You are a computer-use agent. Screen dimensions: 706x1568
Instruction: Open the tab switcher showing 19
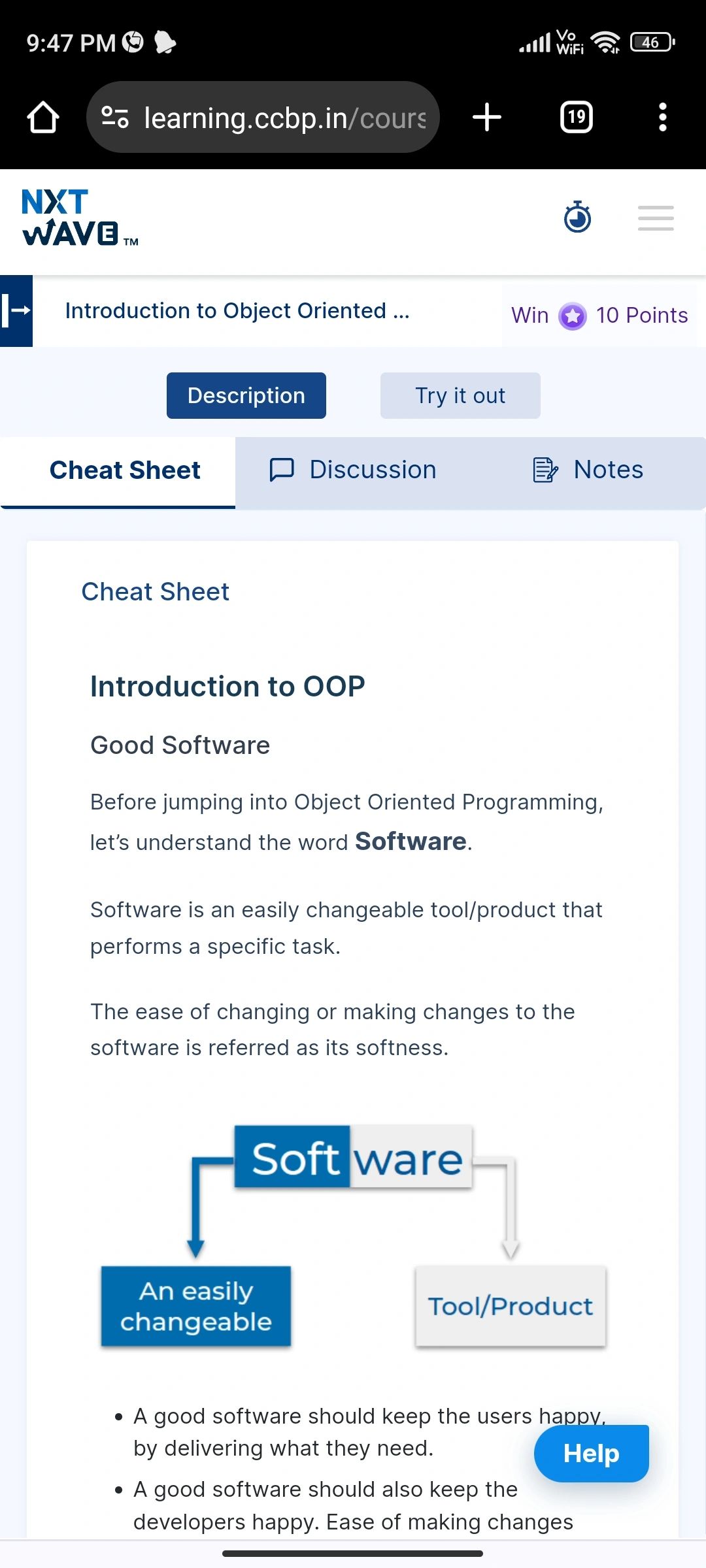pos(577,118)
